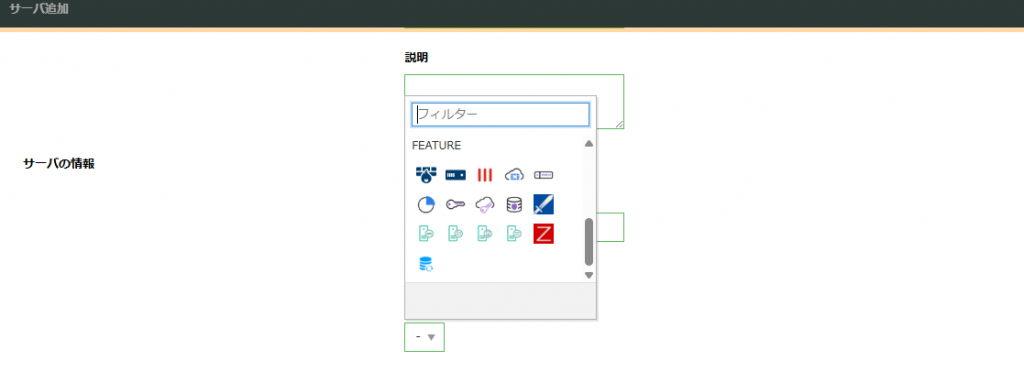This screenshot has width=1024, height=383.
Task: Pick teal server icon beside red Z icon
Action: pyautogui.click(x=514, y=234)
